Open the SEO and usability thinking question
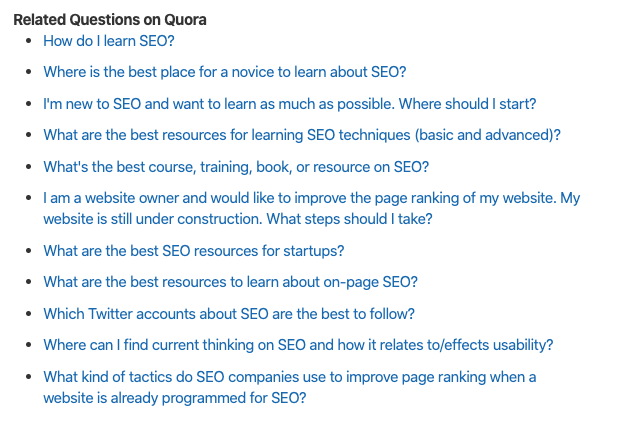Viewport: 630px width, 430px height. (298, 345)
